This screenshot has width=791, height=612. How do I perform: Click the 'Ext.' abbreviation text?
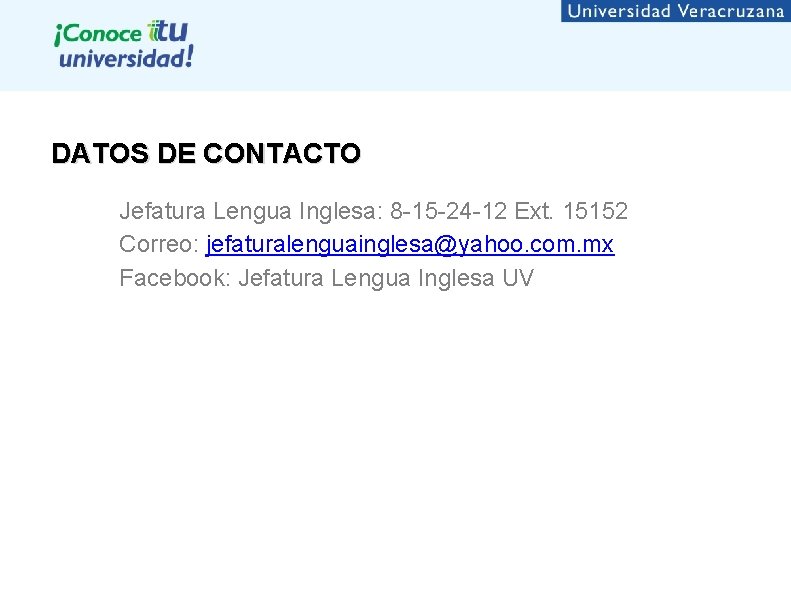tap(534, 211)
